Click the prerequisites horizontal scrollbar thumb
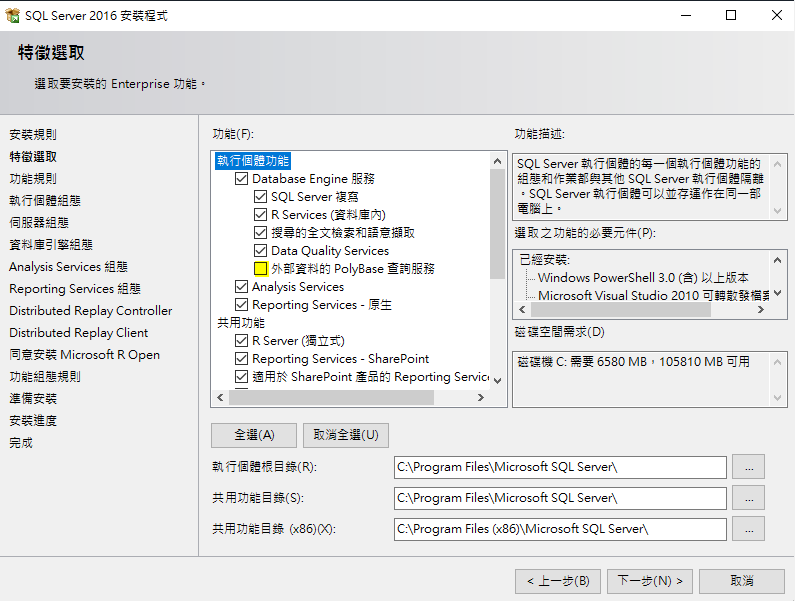795x601 pixels. coord(621,309)
